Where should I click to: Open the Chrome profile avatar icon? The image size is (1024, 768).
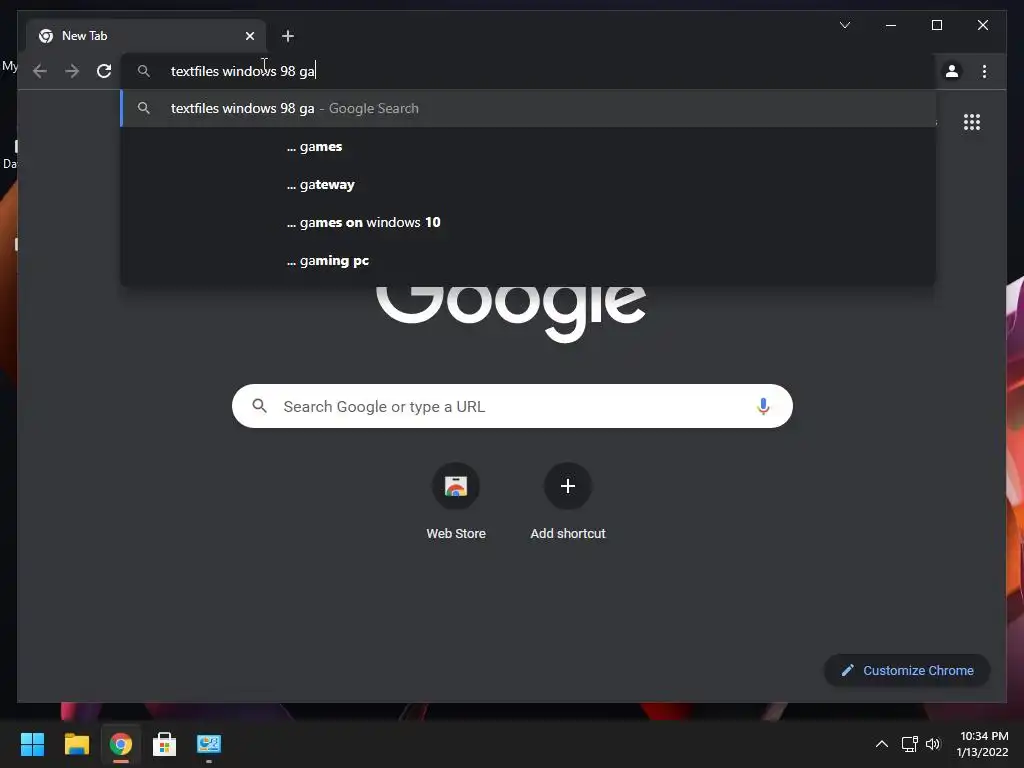pyautogui.click(x=952, y=71)
